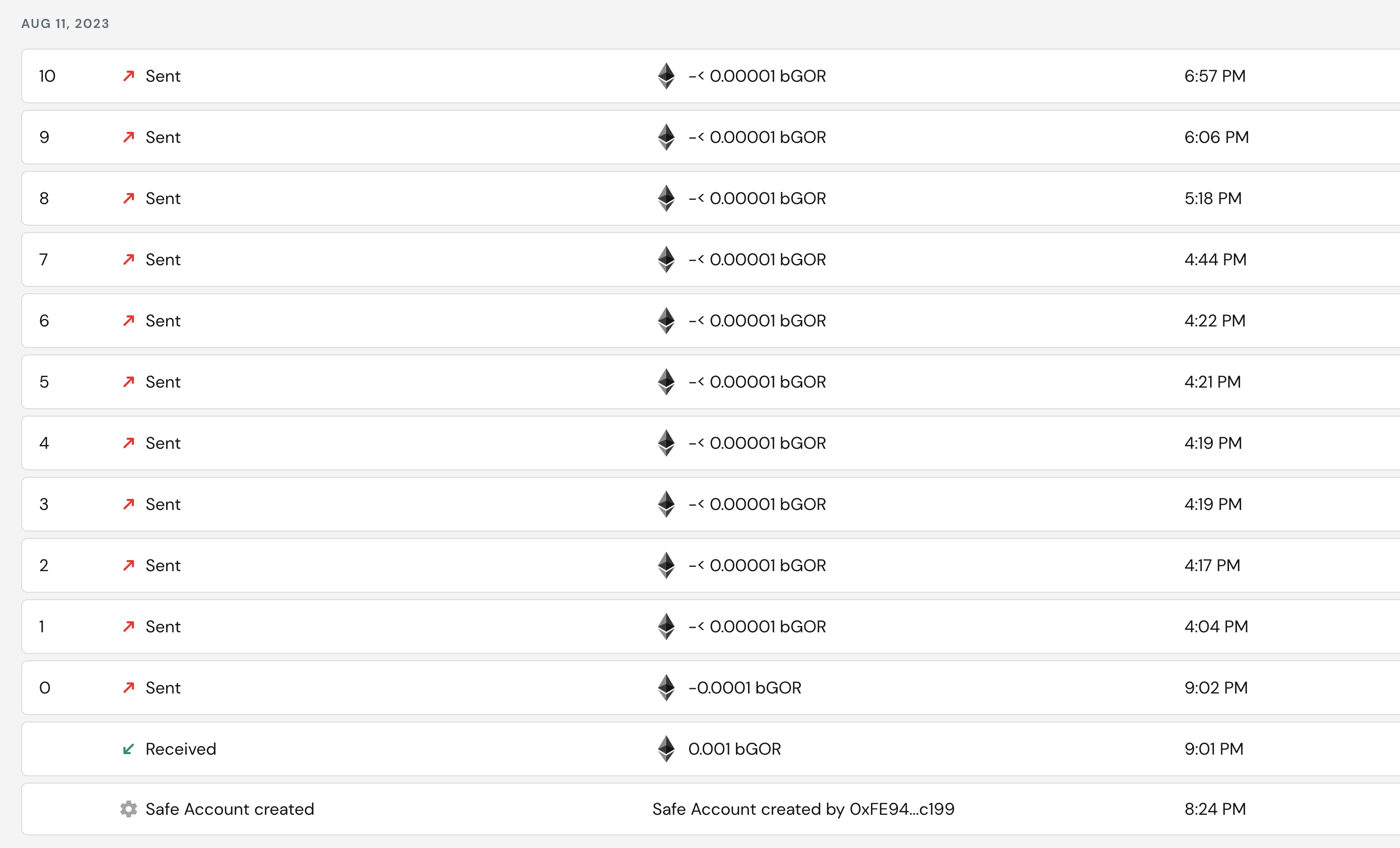Click the Ethereum icon beside -0.0001 bGOR

tap(666, 688)
